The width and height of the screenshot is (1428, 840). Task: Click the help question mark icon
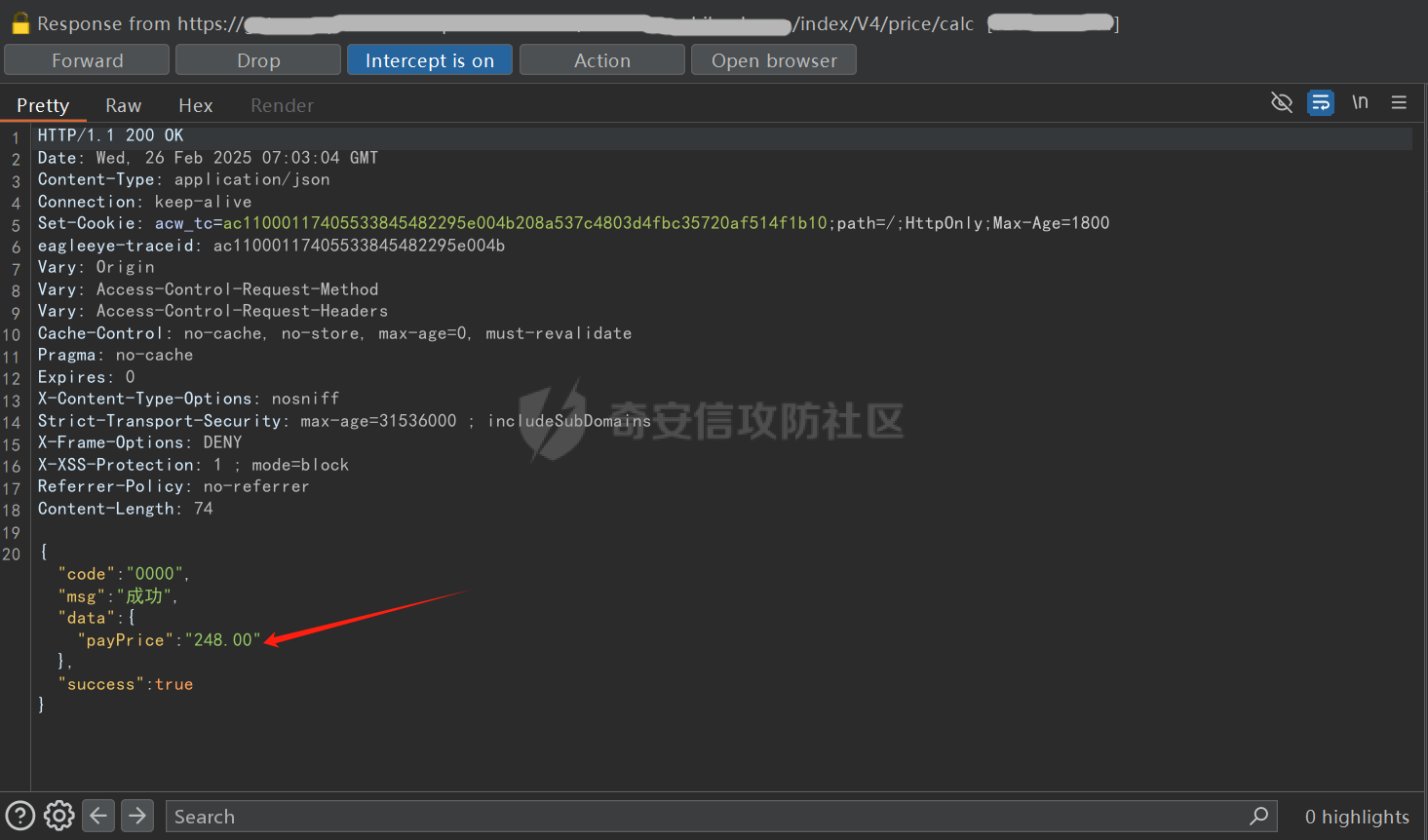point(19,816)
